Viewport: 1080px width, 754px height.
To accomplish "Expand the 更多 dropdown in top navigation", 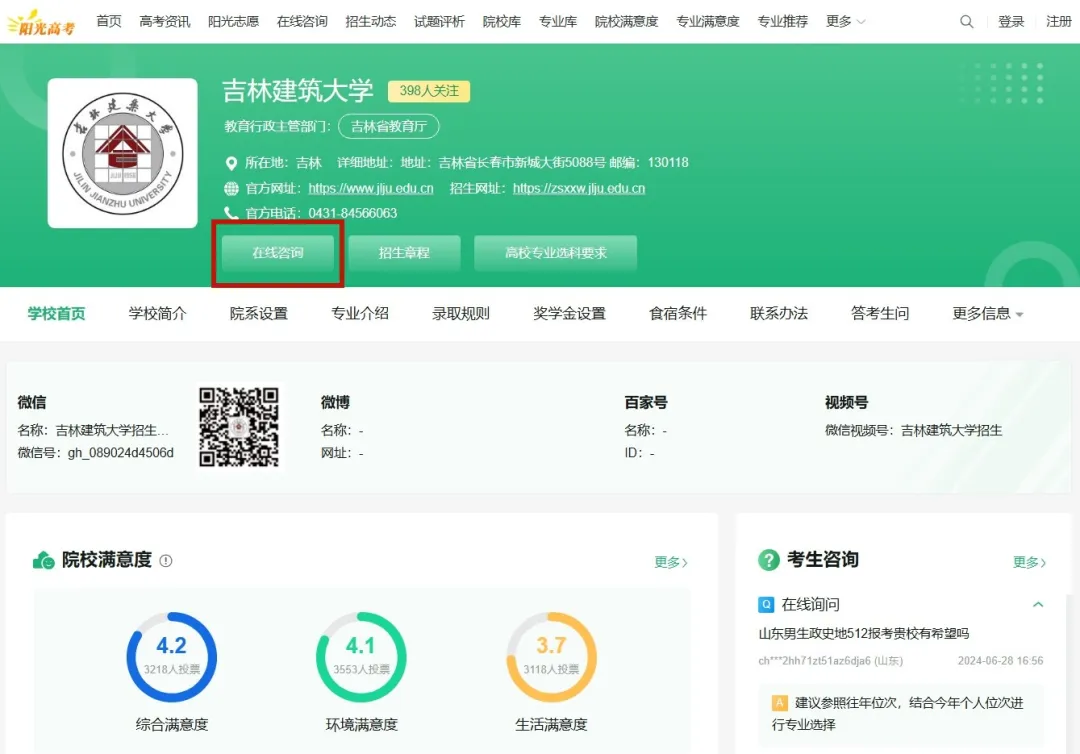I will pyautogui.click(x=845, y=21).
